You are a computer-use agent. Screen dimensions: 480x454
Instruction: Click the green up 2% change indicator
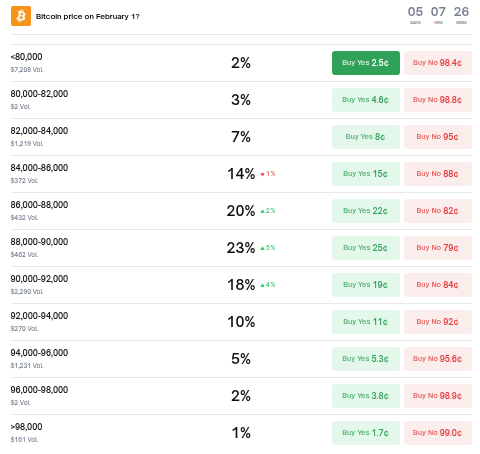click(x=268, y=211)
